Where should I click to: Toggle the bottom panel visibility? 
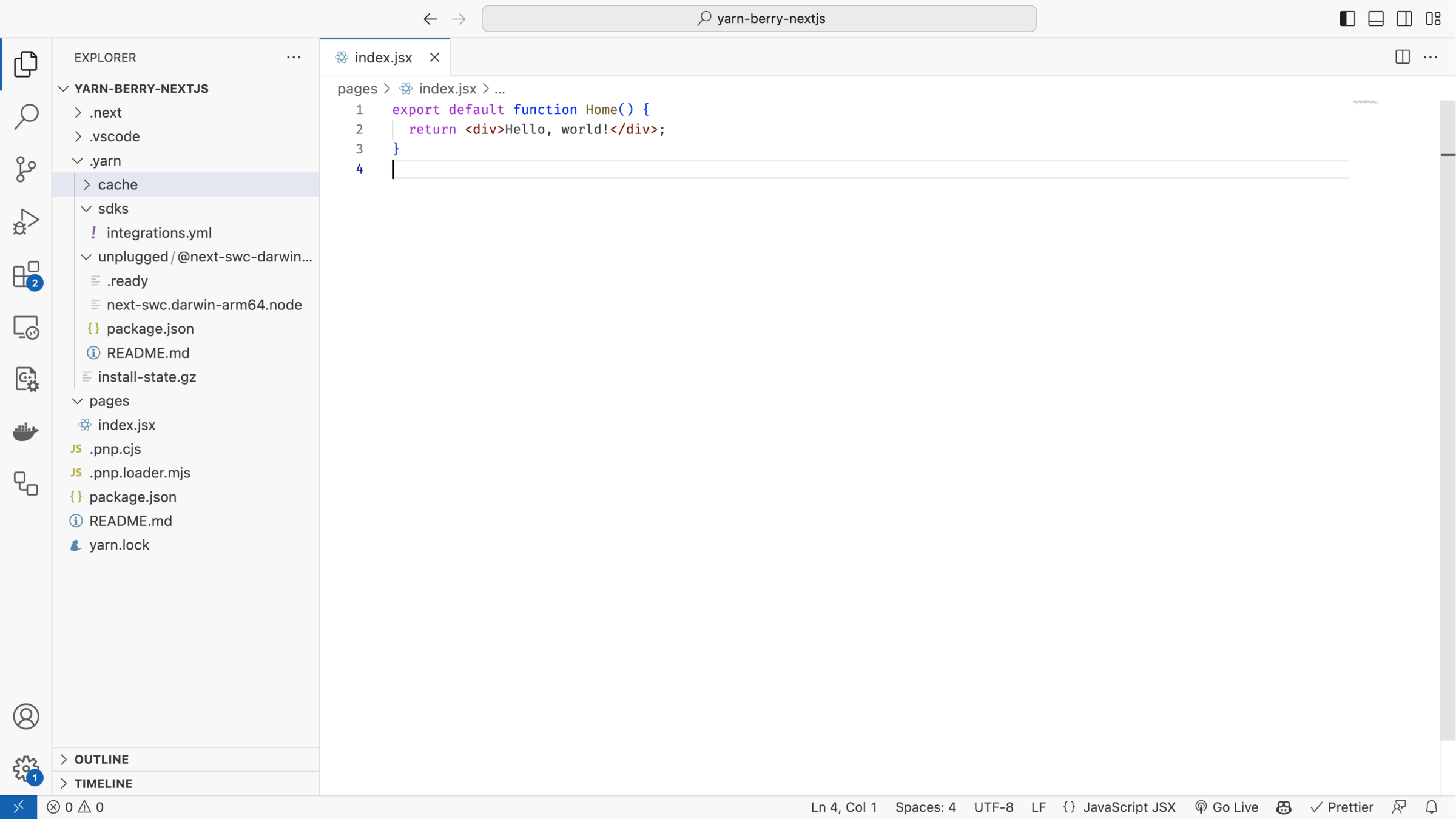coord(1376,19)
